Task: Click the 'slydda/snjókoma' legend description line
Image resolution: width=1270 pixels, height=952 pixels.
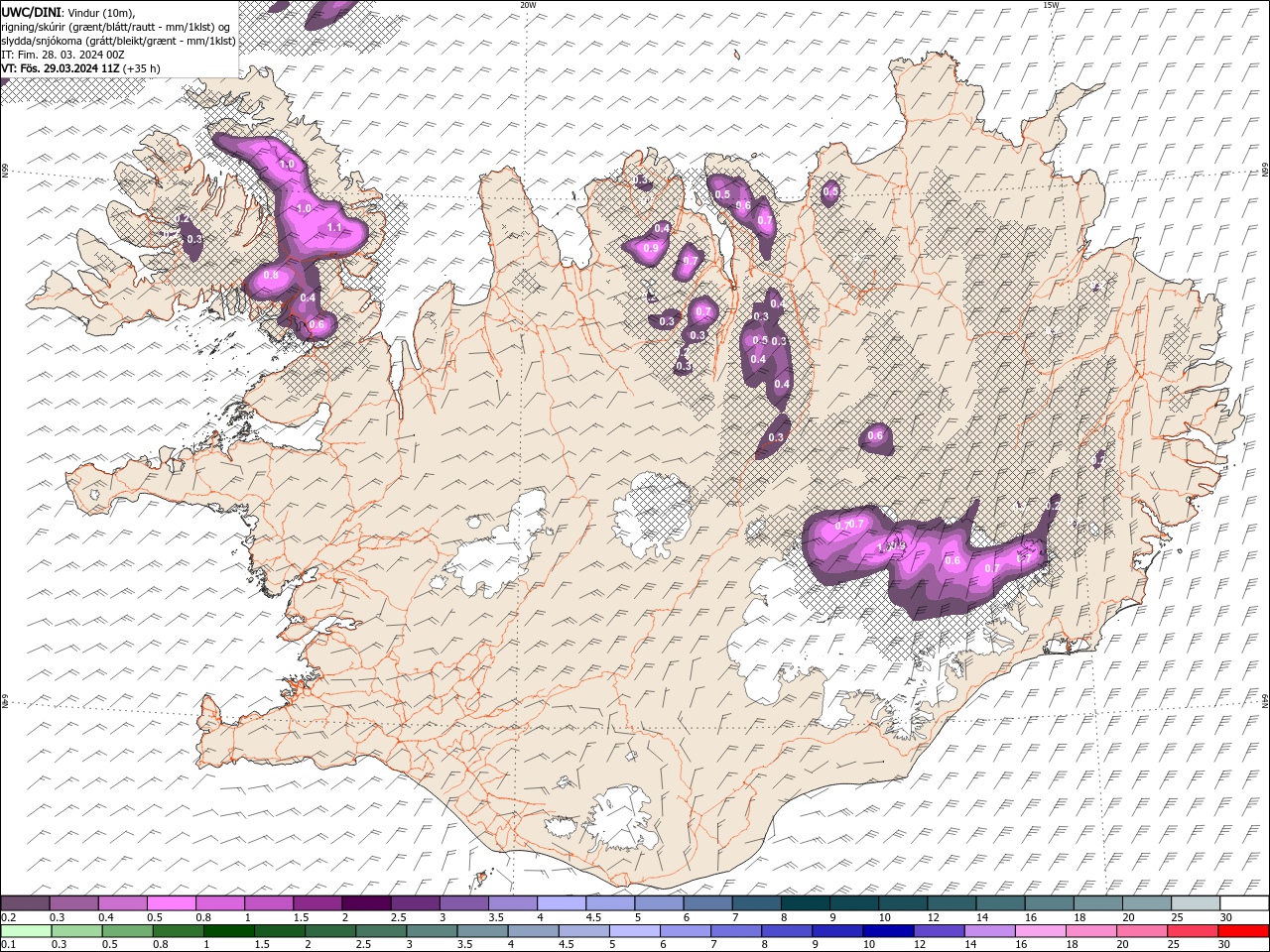Action: [x=118, y=41]
